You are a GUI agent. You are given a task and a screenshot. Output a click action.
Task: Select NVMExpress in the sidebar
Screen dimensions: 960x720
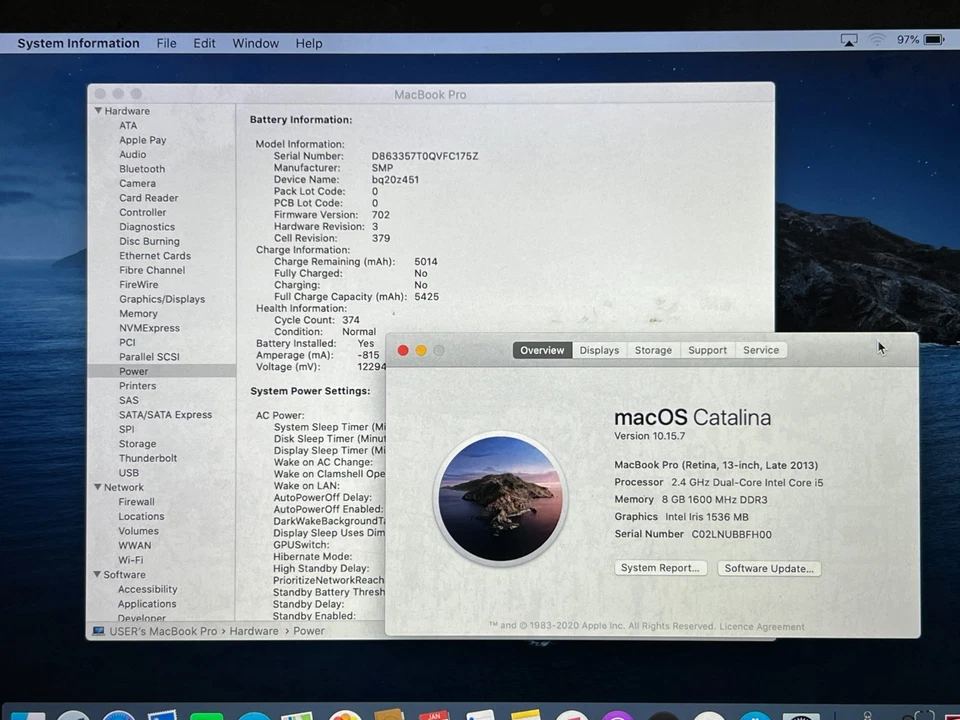(149, 328)
